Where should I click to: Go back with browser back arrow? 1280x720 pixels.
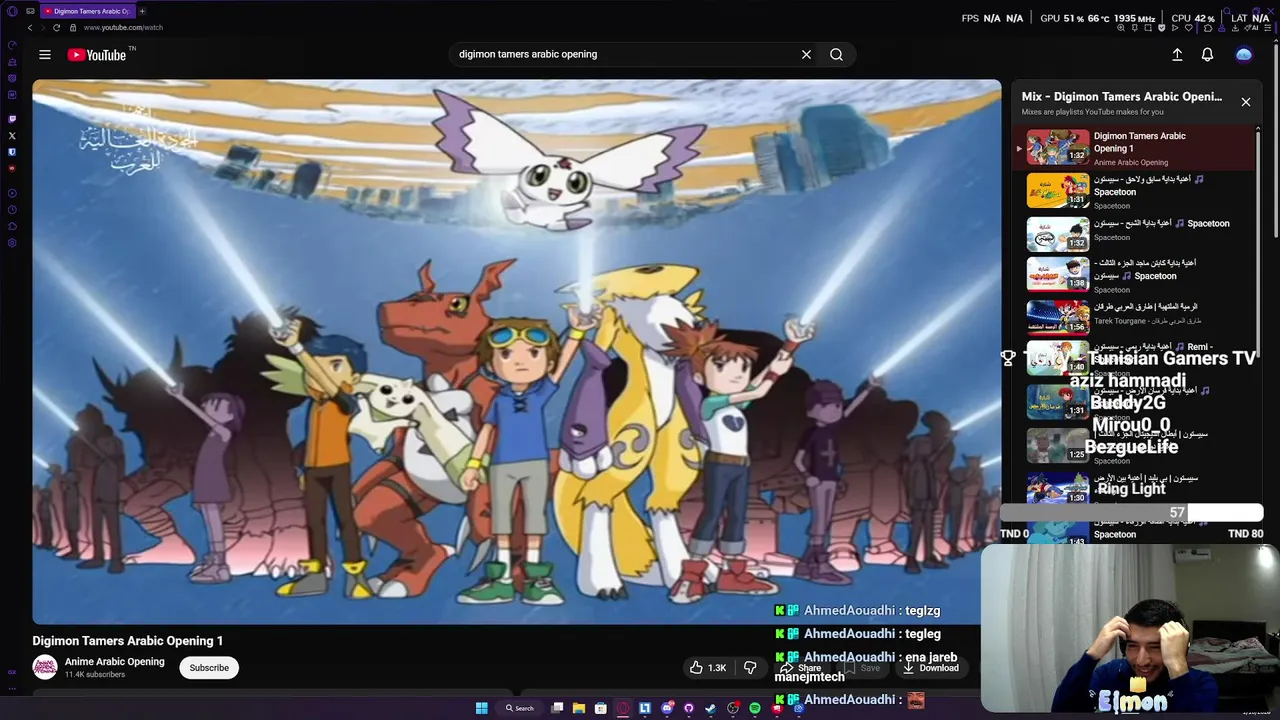click(30, 28)
